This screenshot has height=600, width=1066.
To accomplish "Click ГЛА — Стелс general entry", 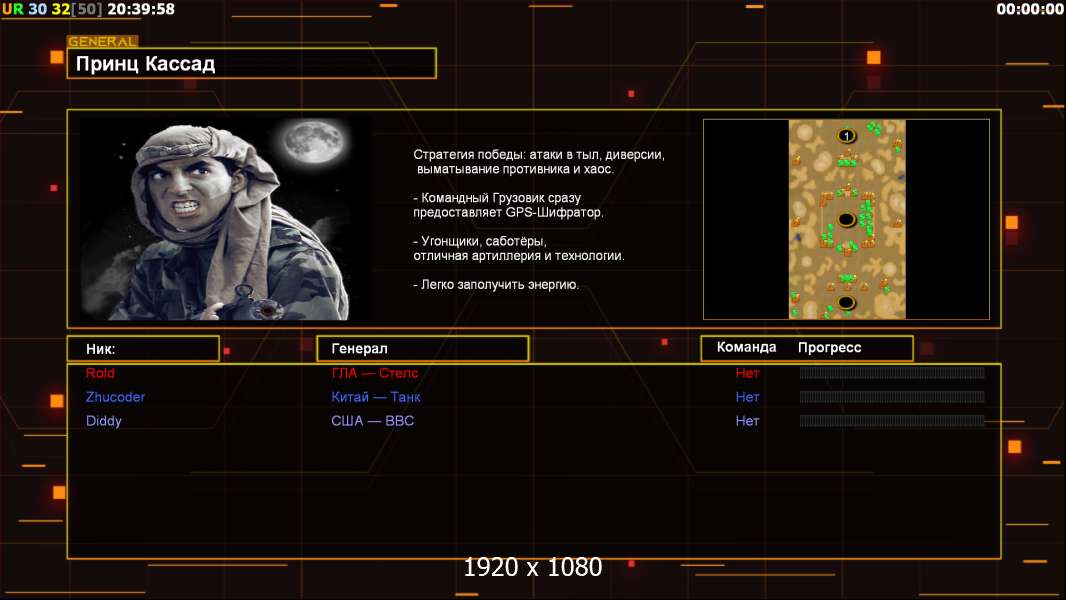I will point(375,373).
